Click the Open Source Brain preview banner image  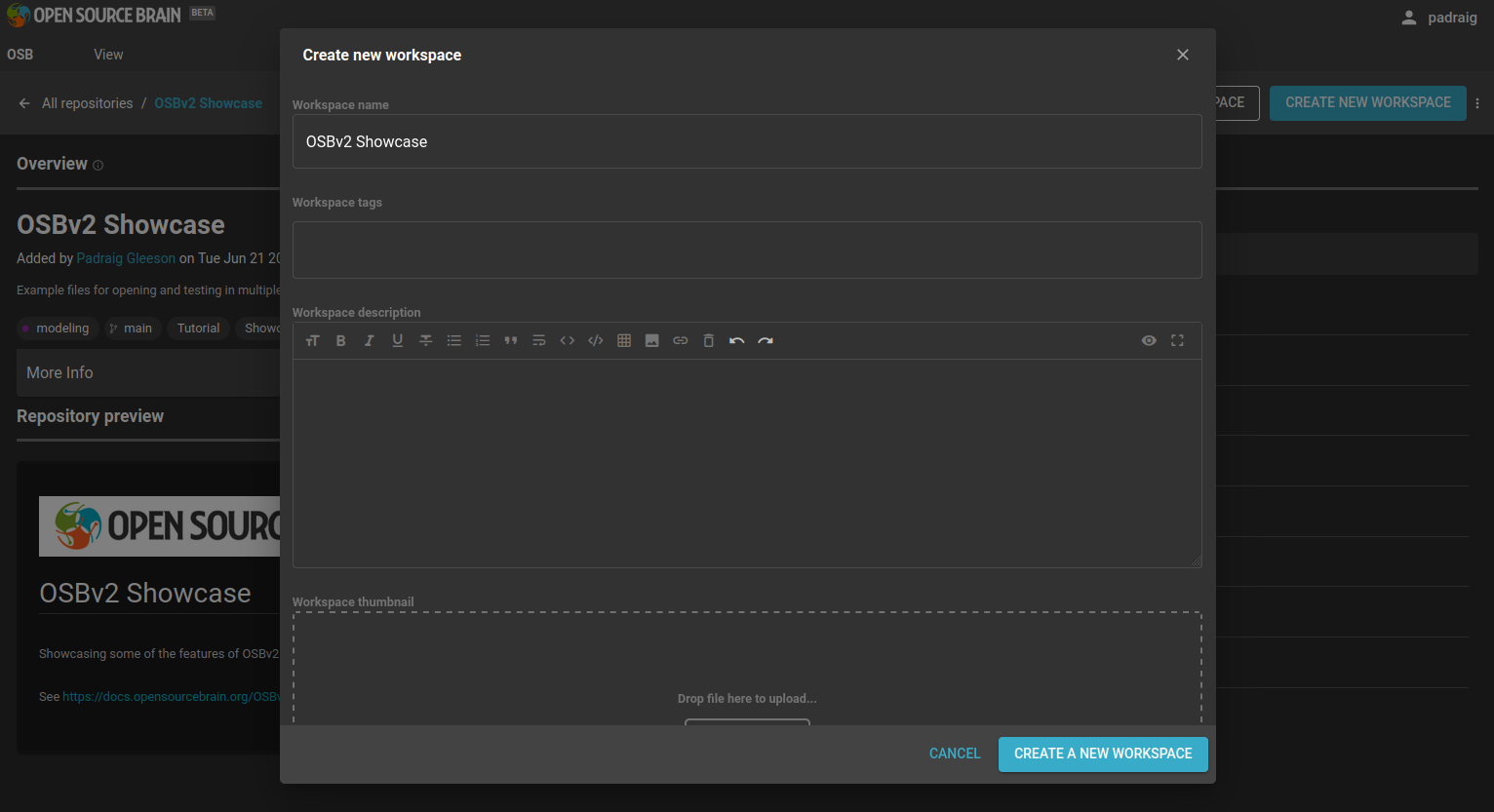click(x=160, y=526)
